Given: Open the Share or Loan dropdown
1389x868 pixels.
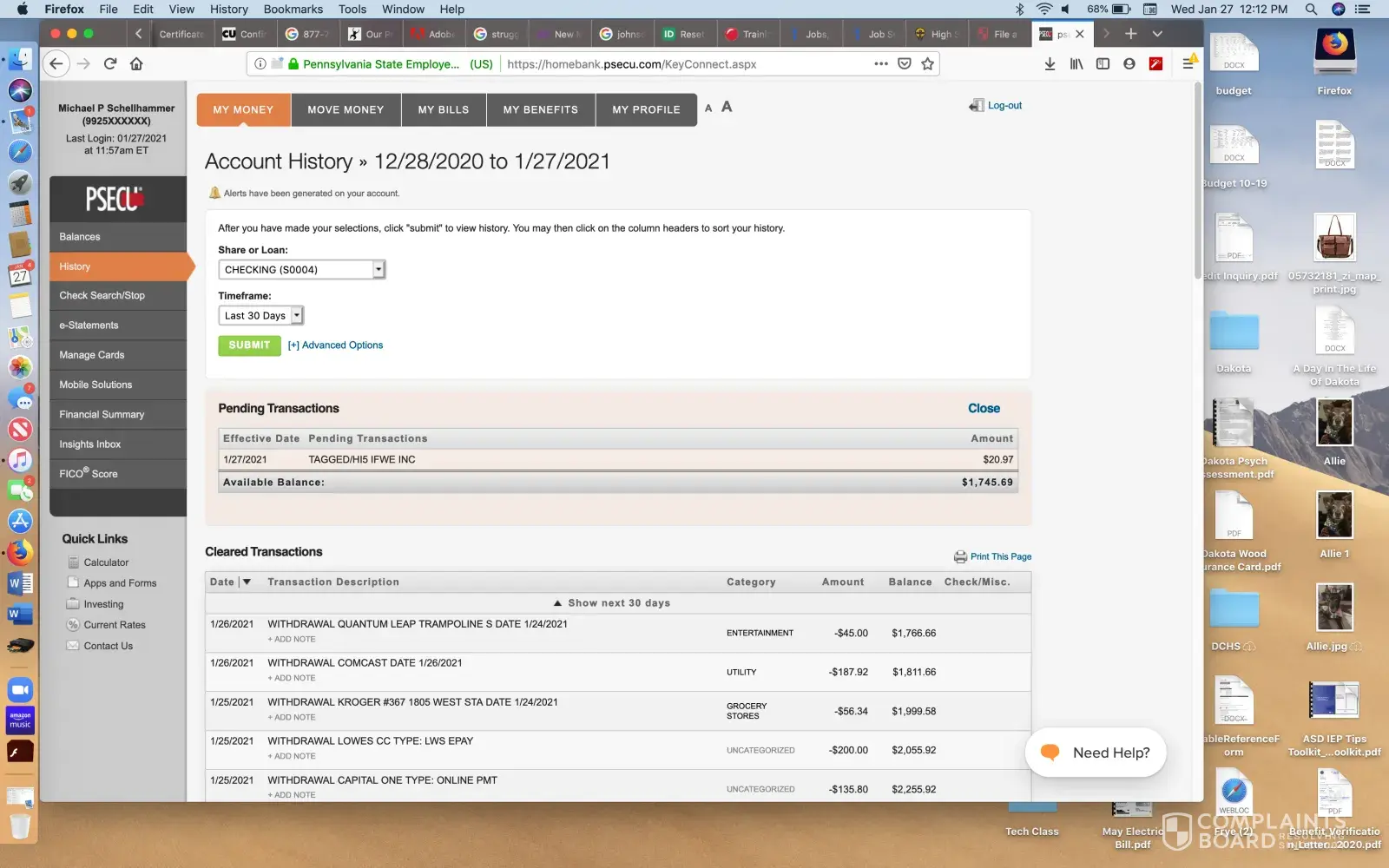Looking at the screenshot, I should [301, 270].
